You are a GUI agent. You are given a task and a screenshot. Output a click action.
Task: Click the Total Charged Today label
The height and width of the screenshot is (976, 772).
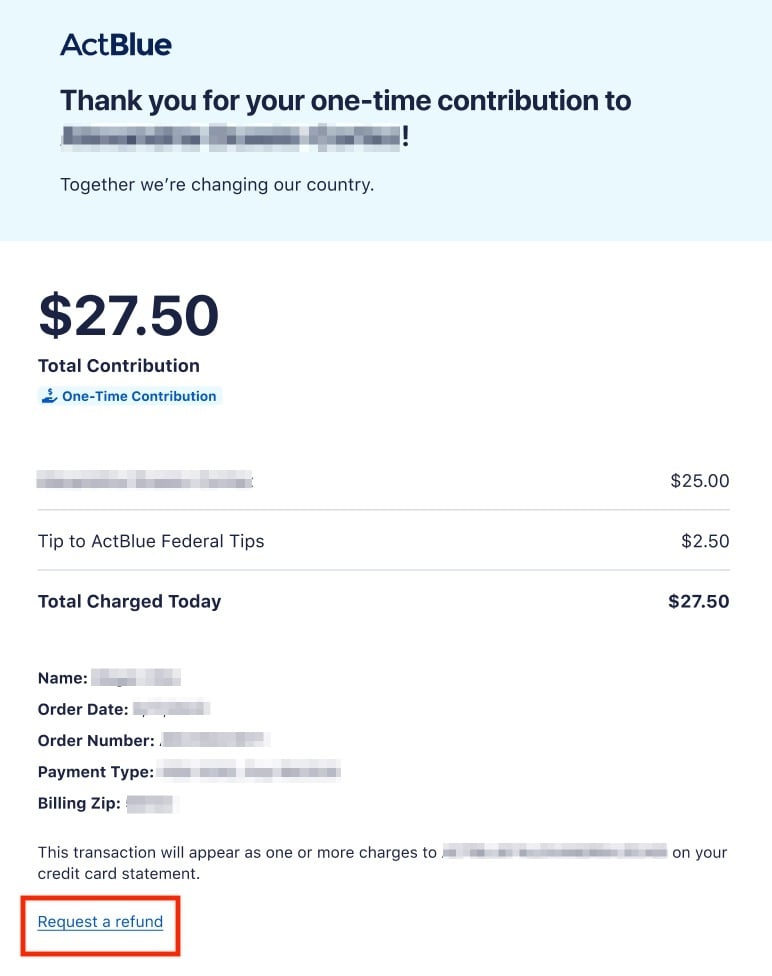[x=129, y=601]
